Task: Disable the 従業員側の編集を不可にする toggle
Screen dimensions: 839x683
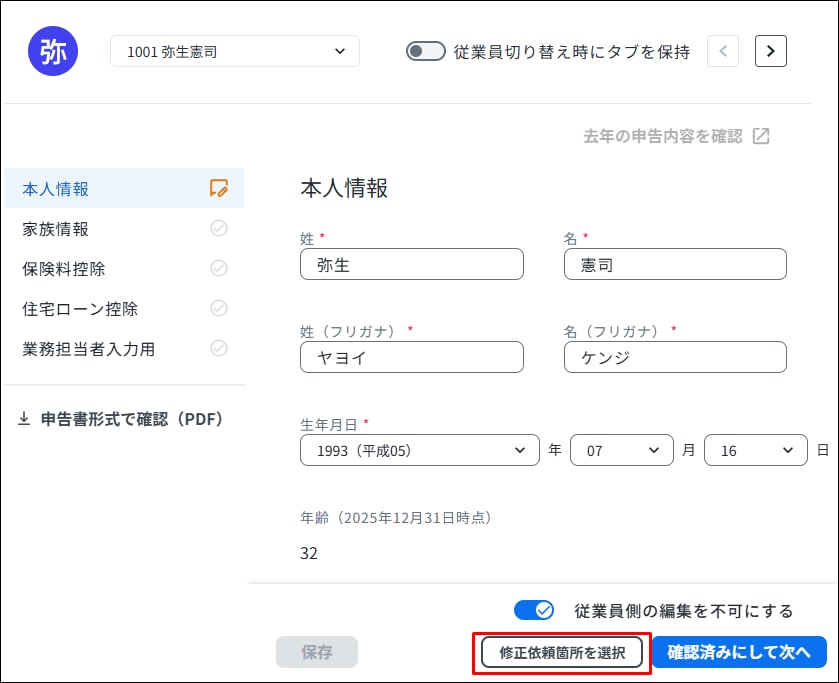Action: tap(534, 610)
